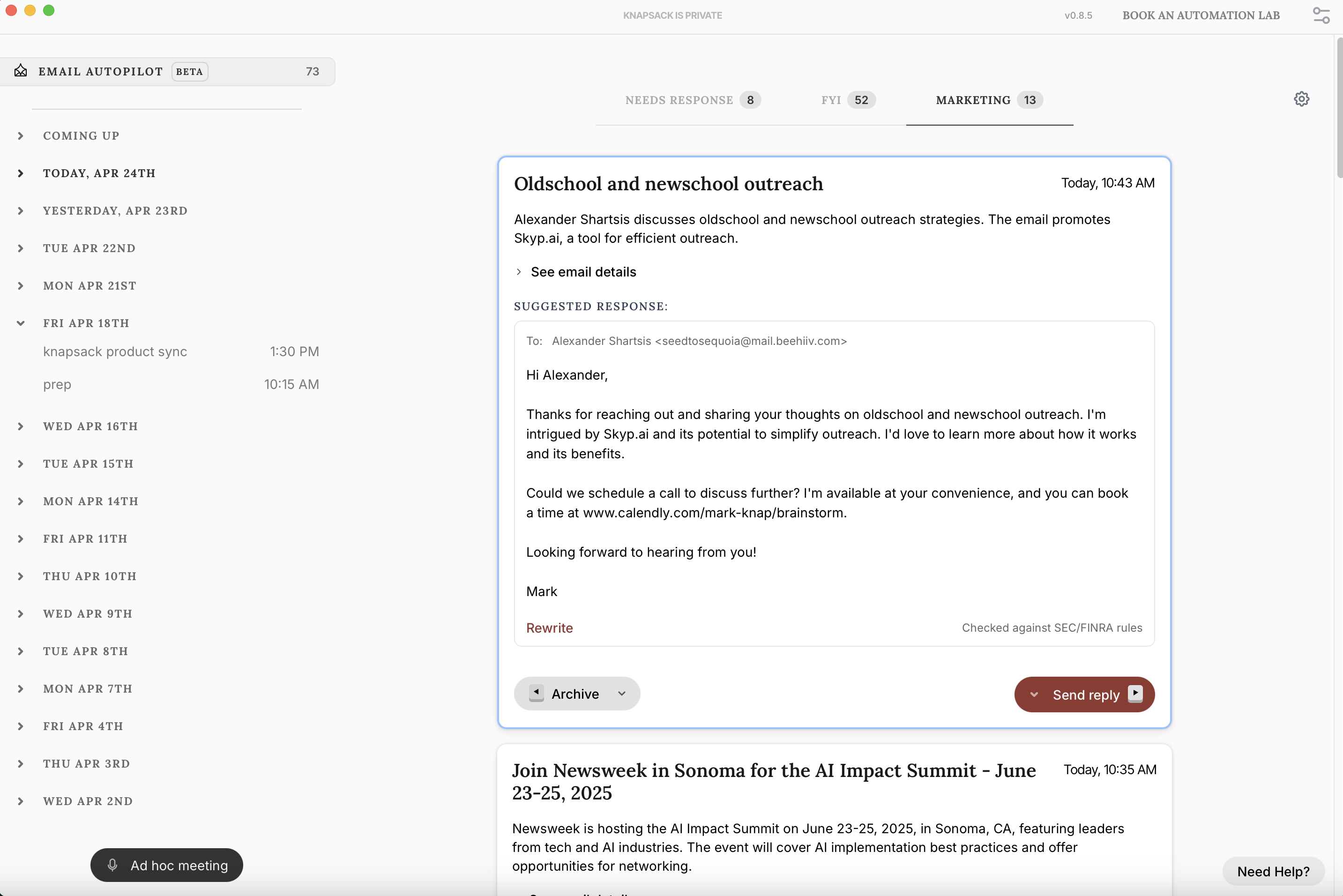
Task: Click the Email Autopilot envelope icon
Action: tap(21, 71)
